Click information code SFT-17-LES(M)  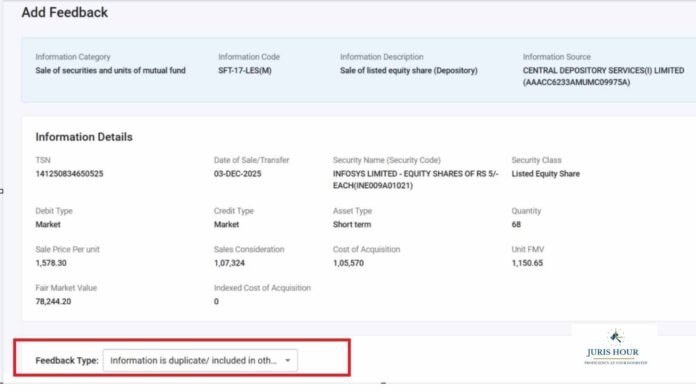tap(245, 70)
